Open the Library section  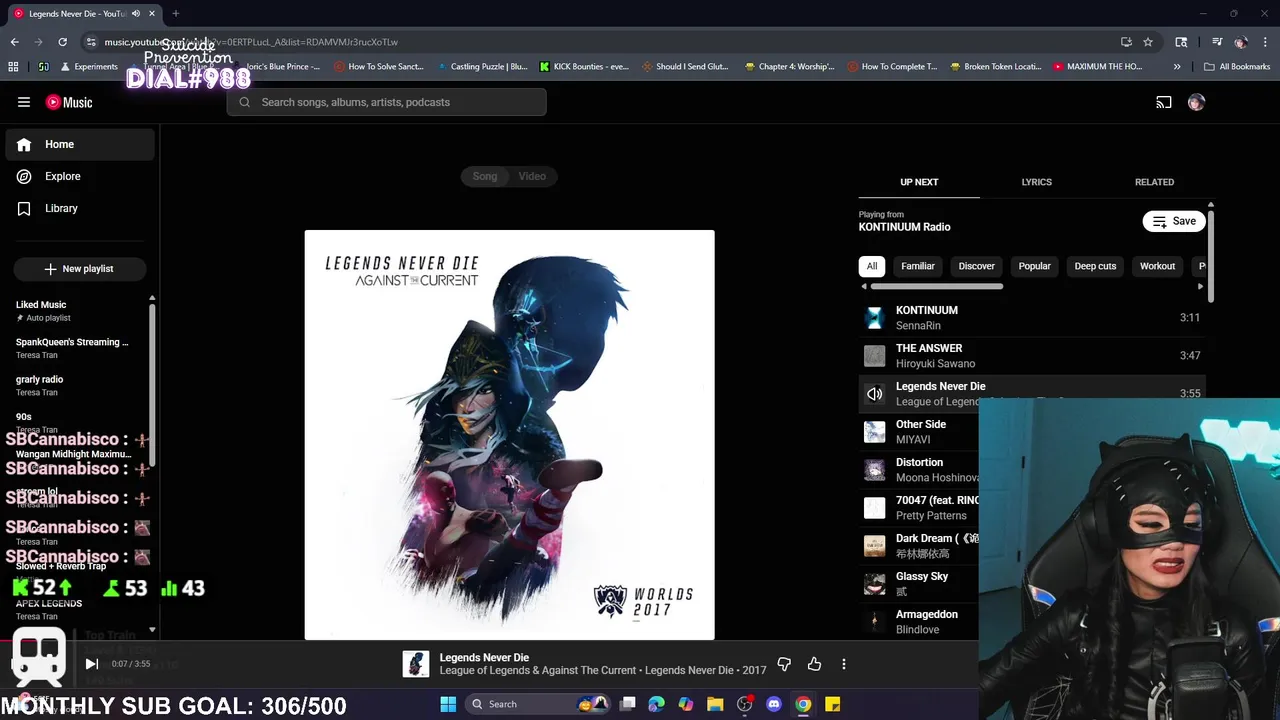coord(80,208)
